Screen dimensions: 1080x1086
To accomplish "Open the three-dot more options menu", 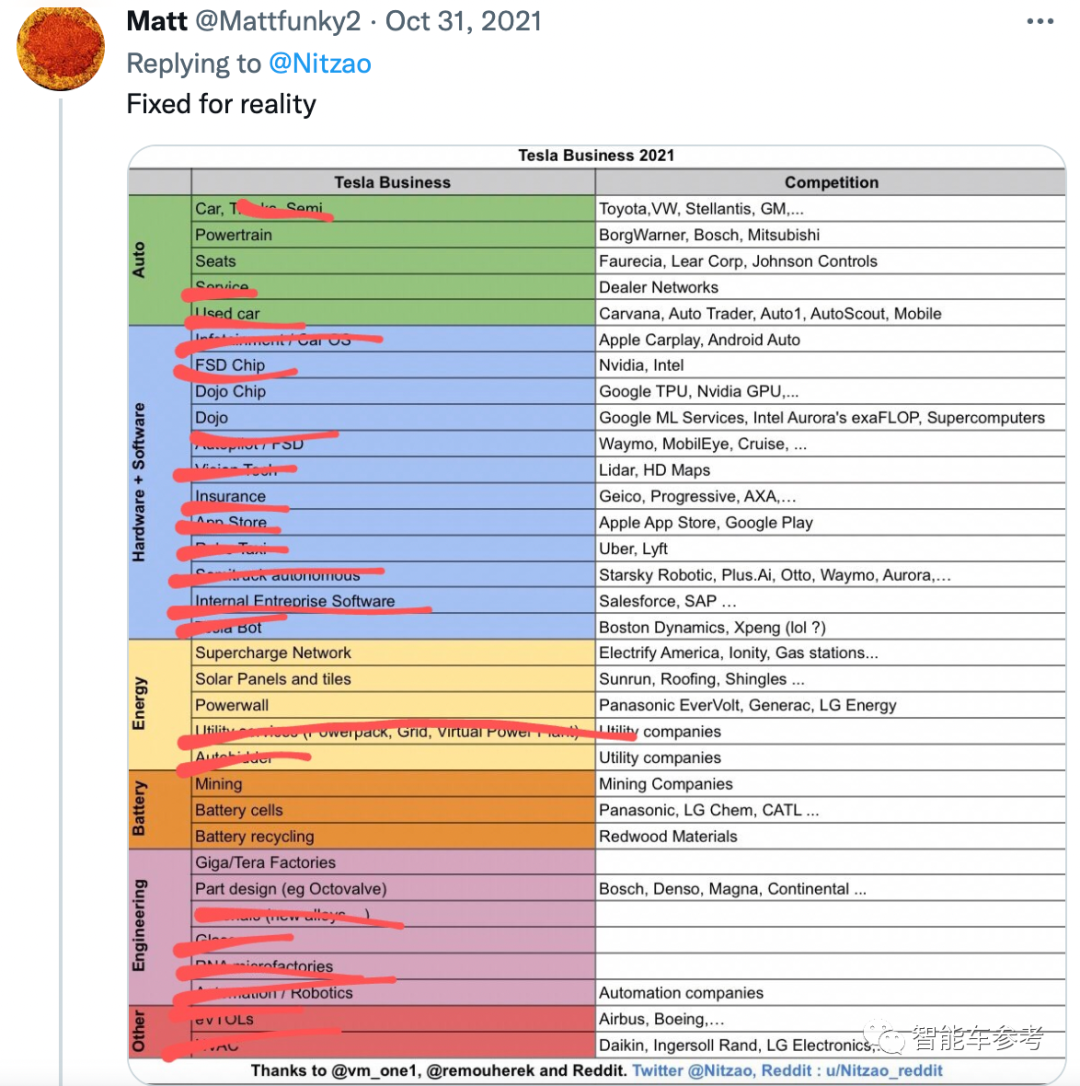I will click(x=1043, y=22).
